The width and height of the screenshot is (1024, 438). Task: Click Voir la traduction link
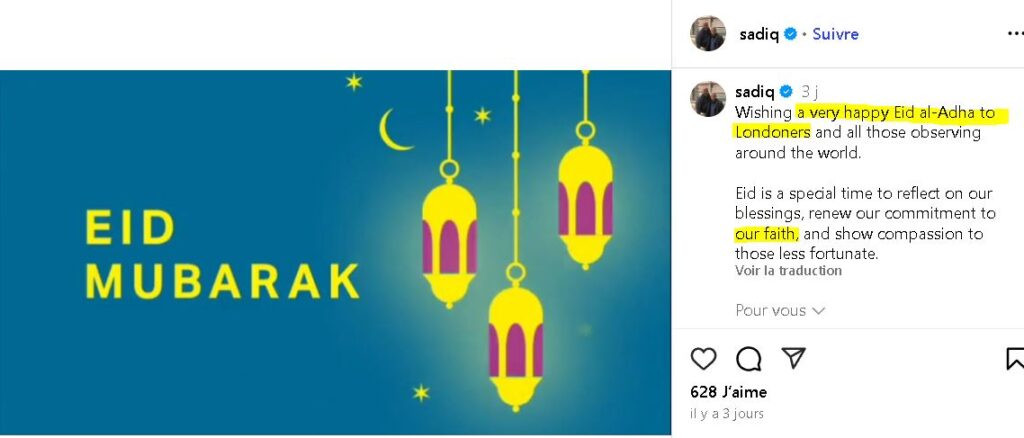point(788,270)
